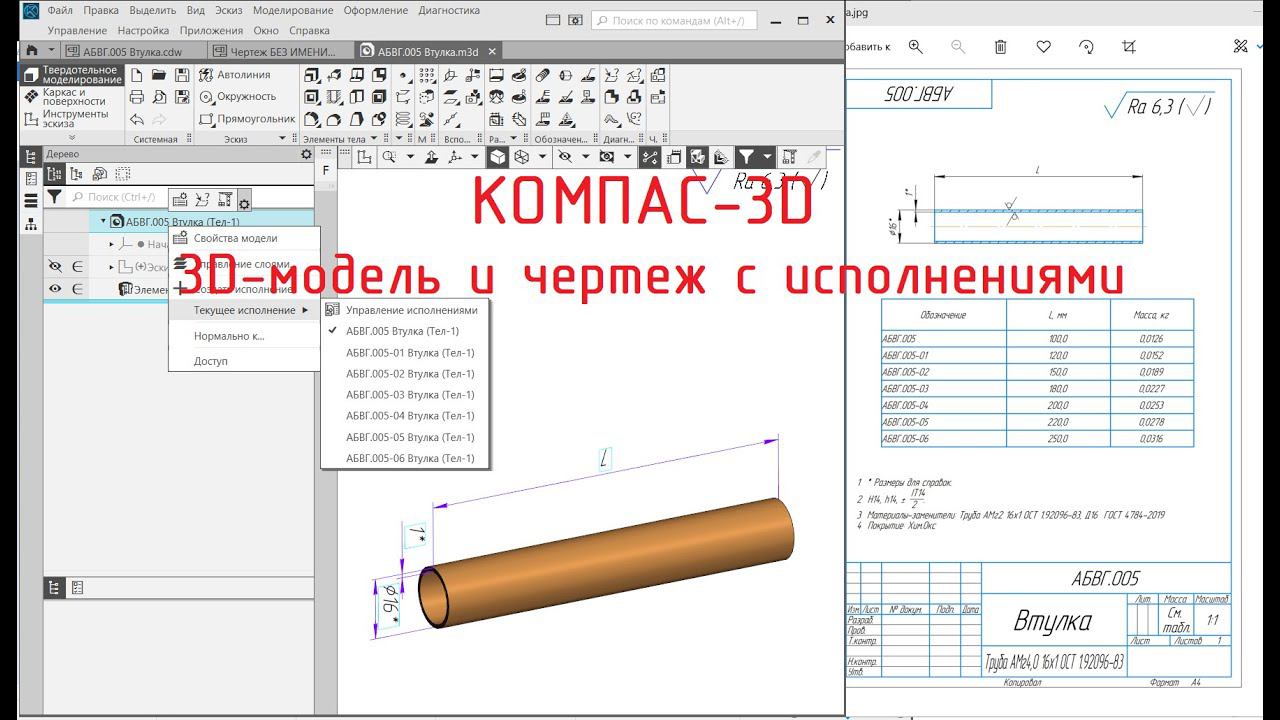Open the dropdown next to the home tab icon
The height and width of the screenshot is (720, 1280).
point(51,51)
